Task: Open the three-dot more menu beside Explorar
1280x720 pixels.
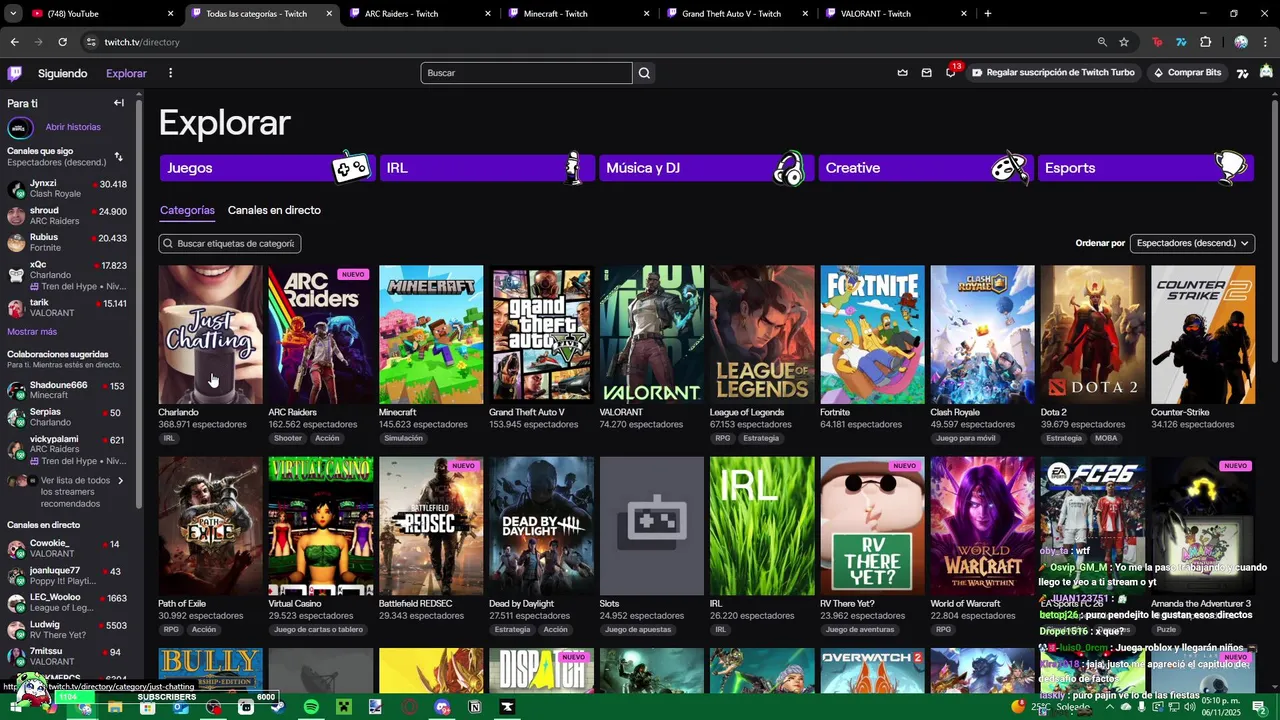Action: point(170,73)
